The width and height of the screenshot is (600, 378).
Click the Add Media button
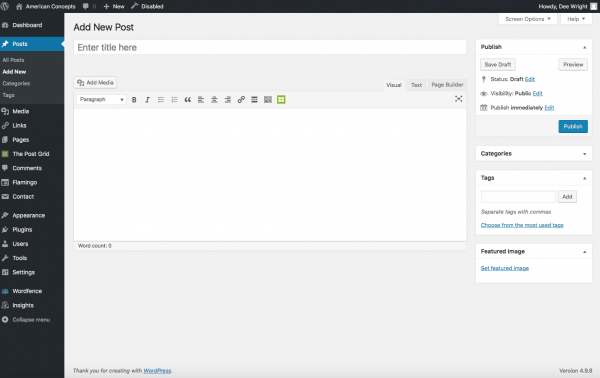click(95, 83)
